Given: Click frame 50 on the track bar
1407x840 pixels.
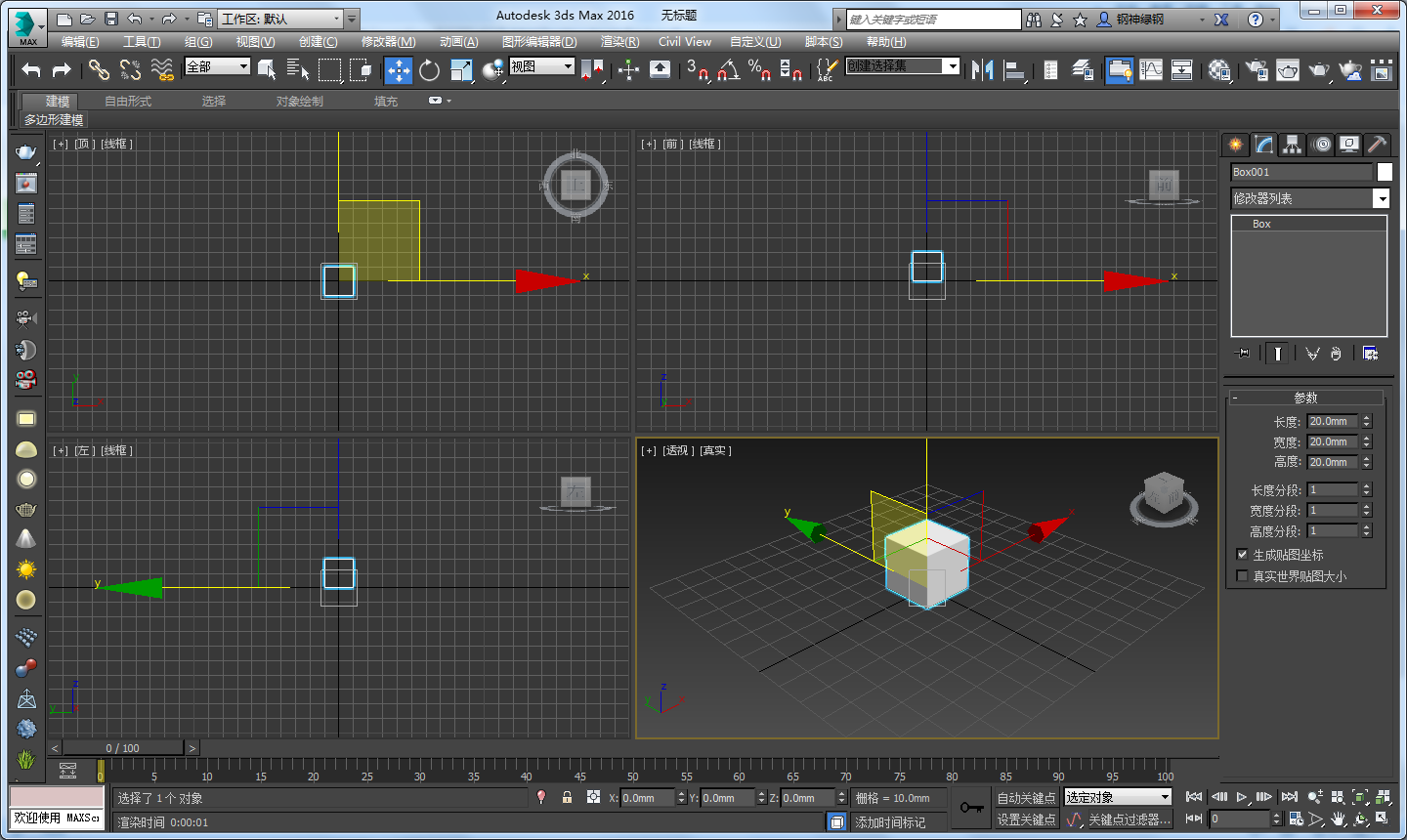Looking at the screenshot, I should [x=632, y=772].
